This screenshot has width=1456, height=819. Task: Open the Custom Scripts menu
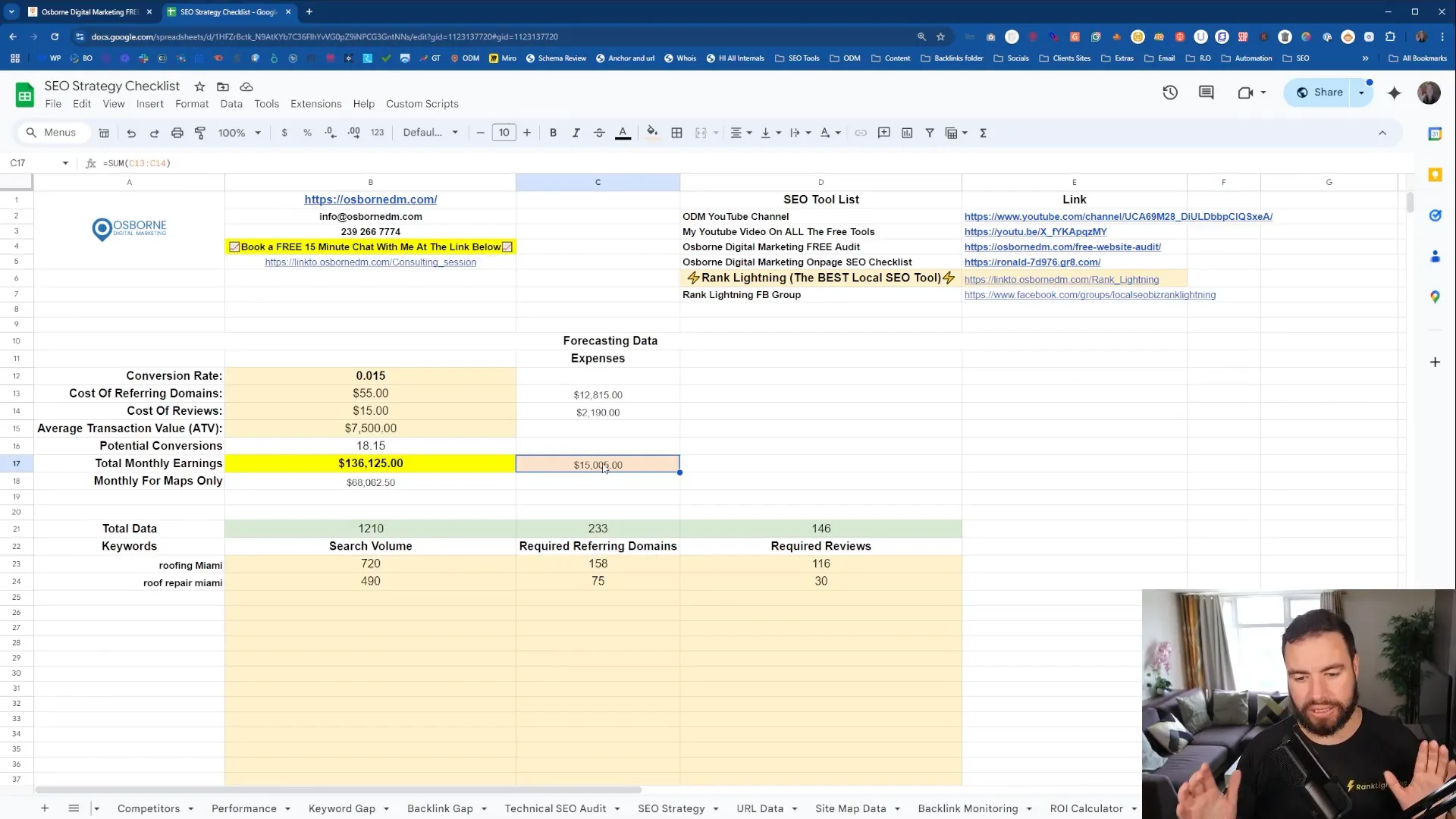click(x=422, y=104)
